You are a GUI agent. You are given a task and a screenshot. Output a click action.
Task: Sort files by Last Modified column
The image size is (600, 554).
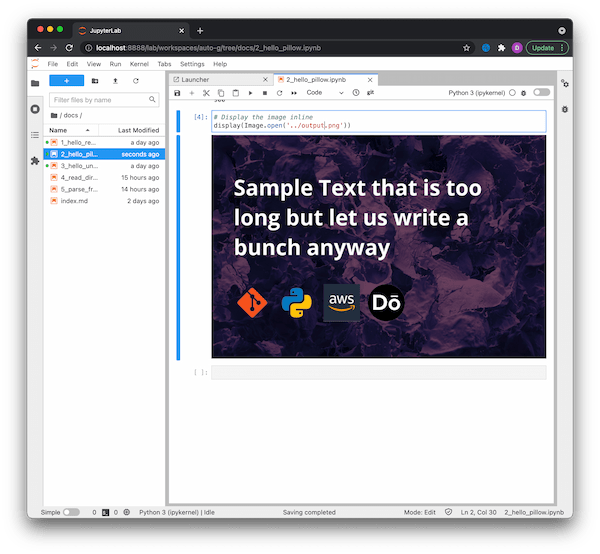(x=137, y=130)
